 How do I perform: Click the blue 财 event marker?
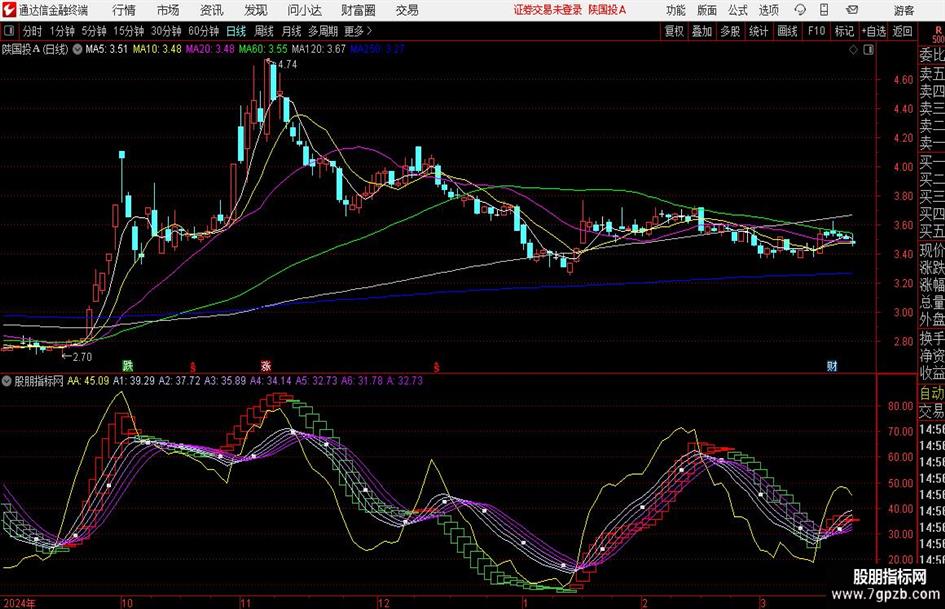point(832,365)
